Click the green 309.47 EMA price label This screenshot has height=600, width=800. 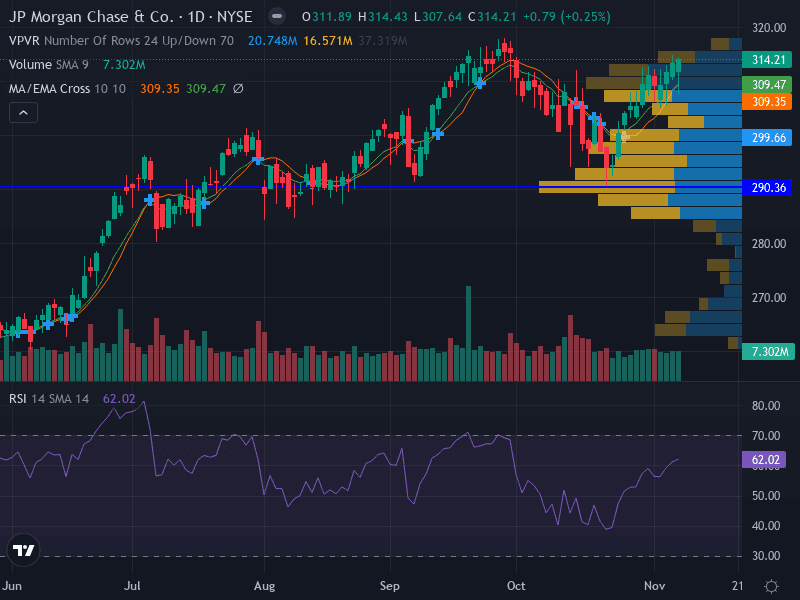(767, 84)
